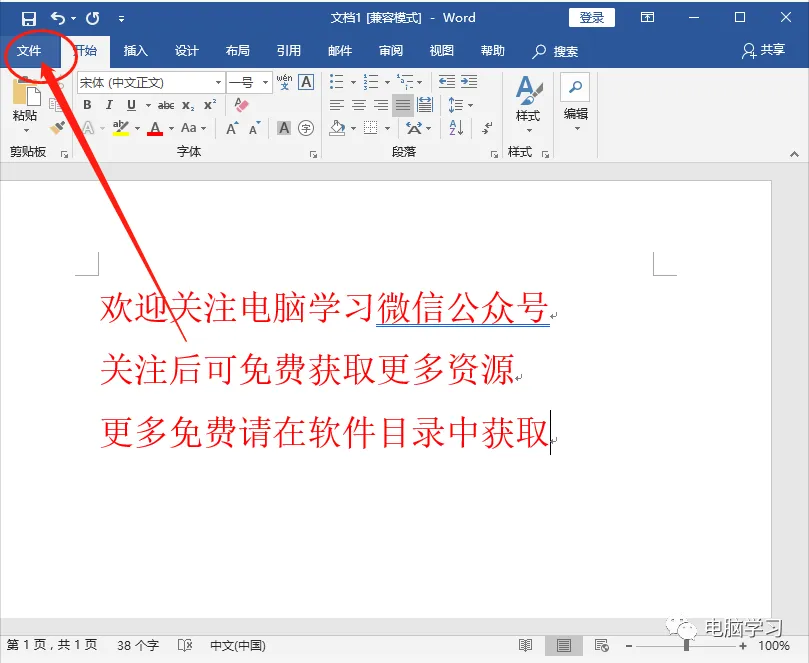Click the enclosed characters 字 icon
Viewport: 809px width, 663px height.
(x=306, y=127)
